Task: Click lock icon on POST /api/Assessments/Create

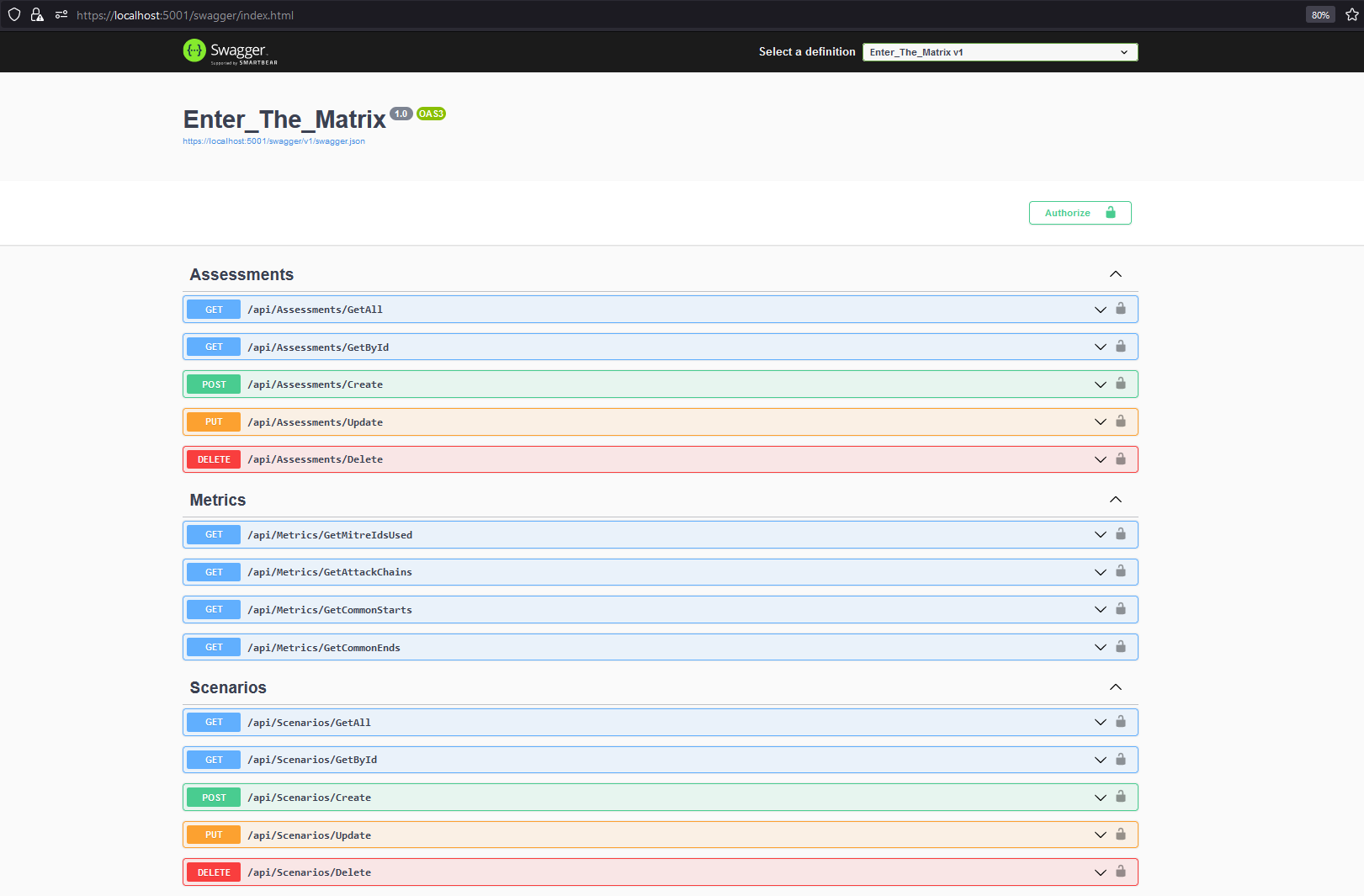Action: click(1121, 384)
